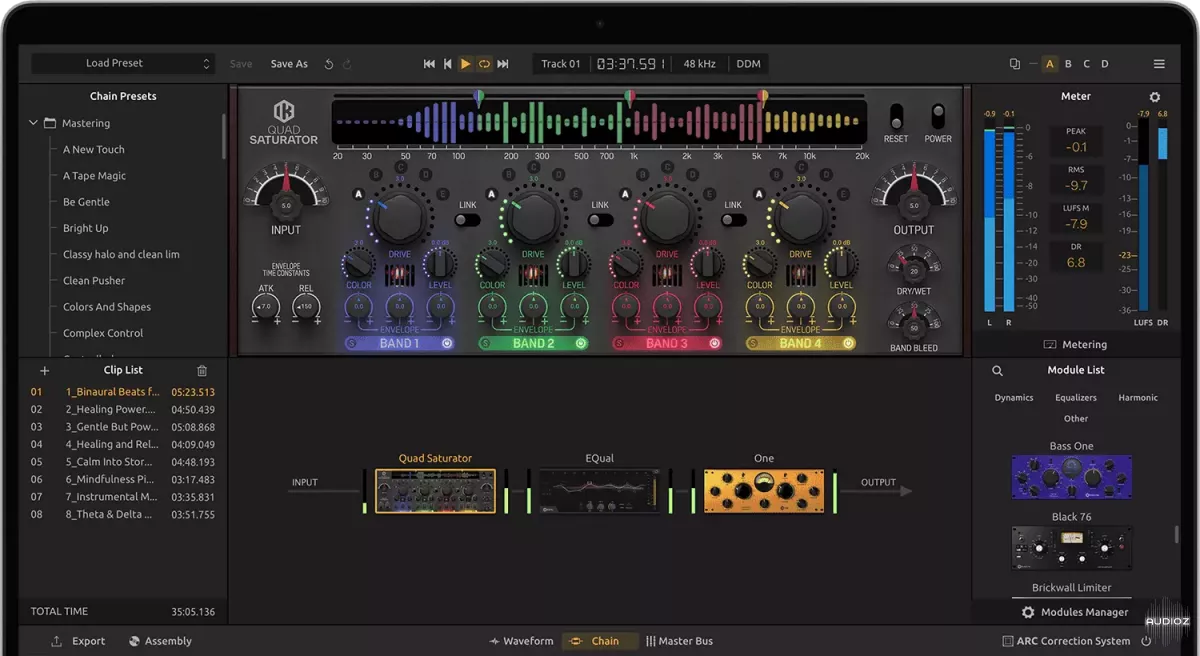The height and width of the screenshot is (656, 1200).
Task: Filter modules by Equalizers
Action: point(1076,398)
